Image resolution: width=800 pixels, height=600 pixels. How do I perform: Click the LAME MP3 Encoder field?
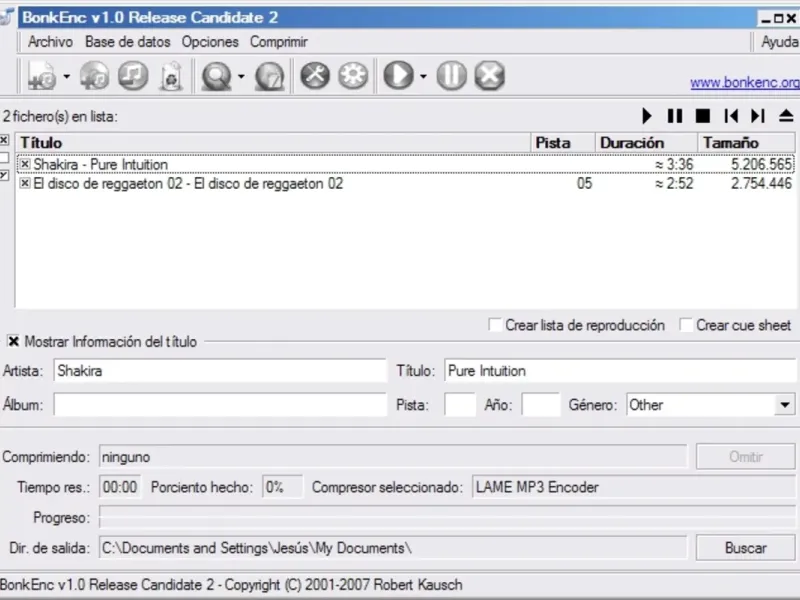[x=633, y=487]
